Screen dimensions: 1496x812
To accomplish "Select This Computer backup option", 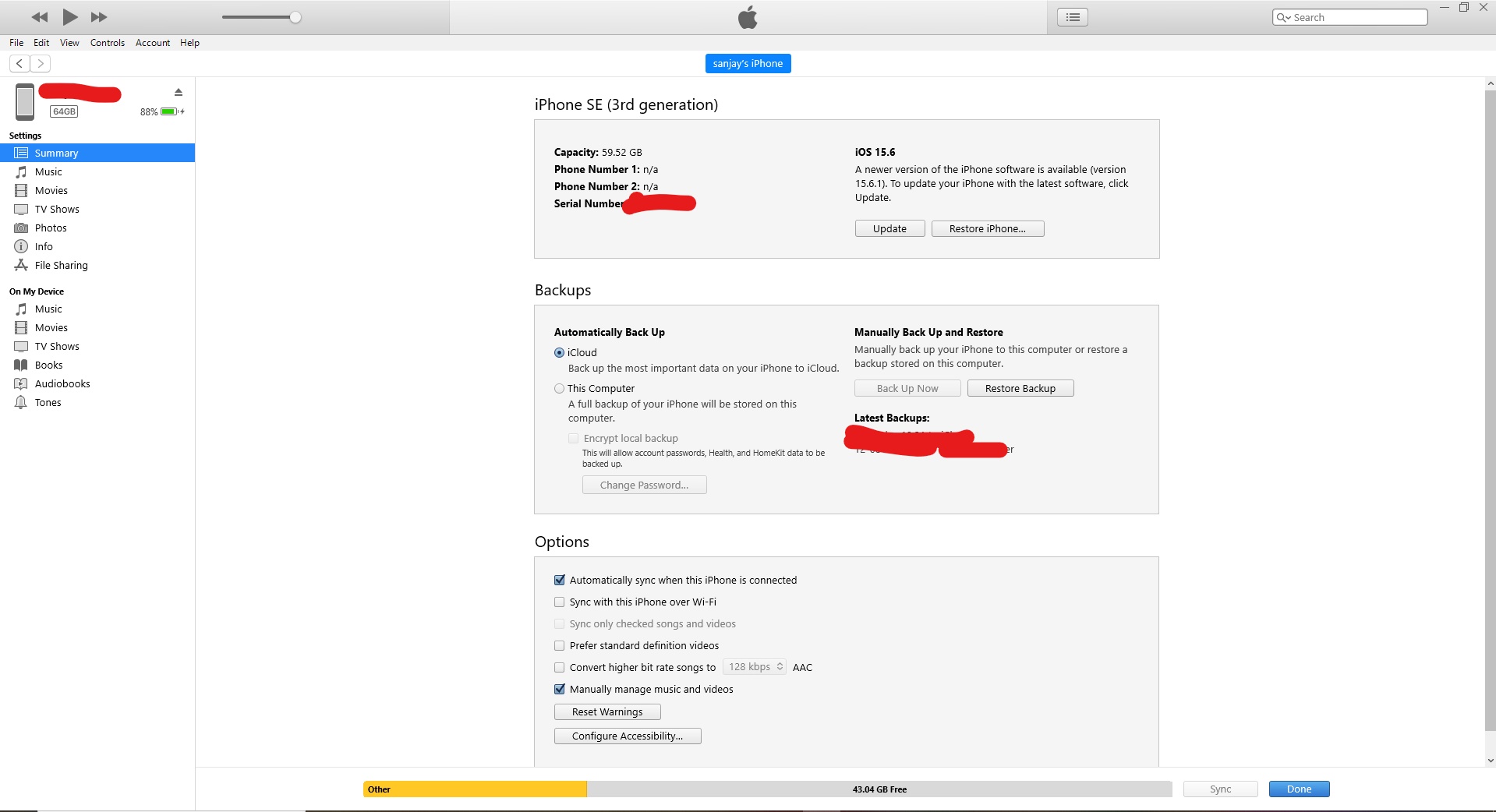I will [559, 388].
